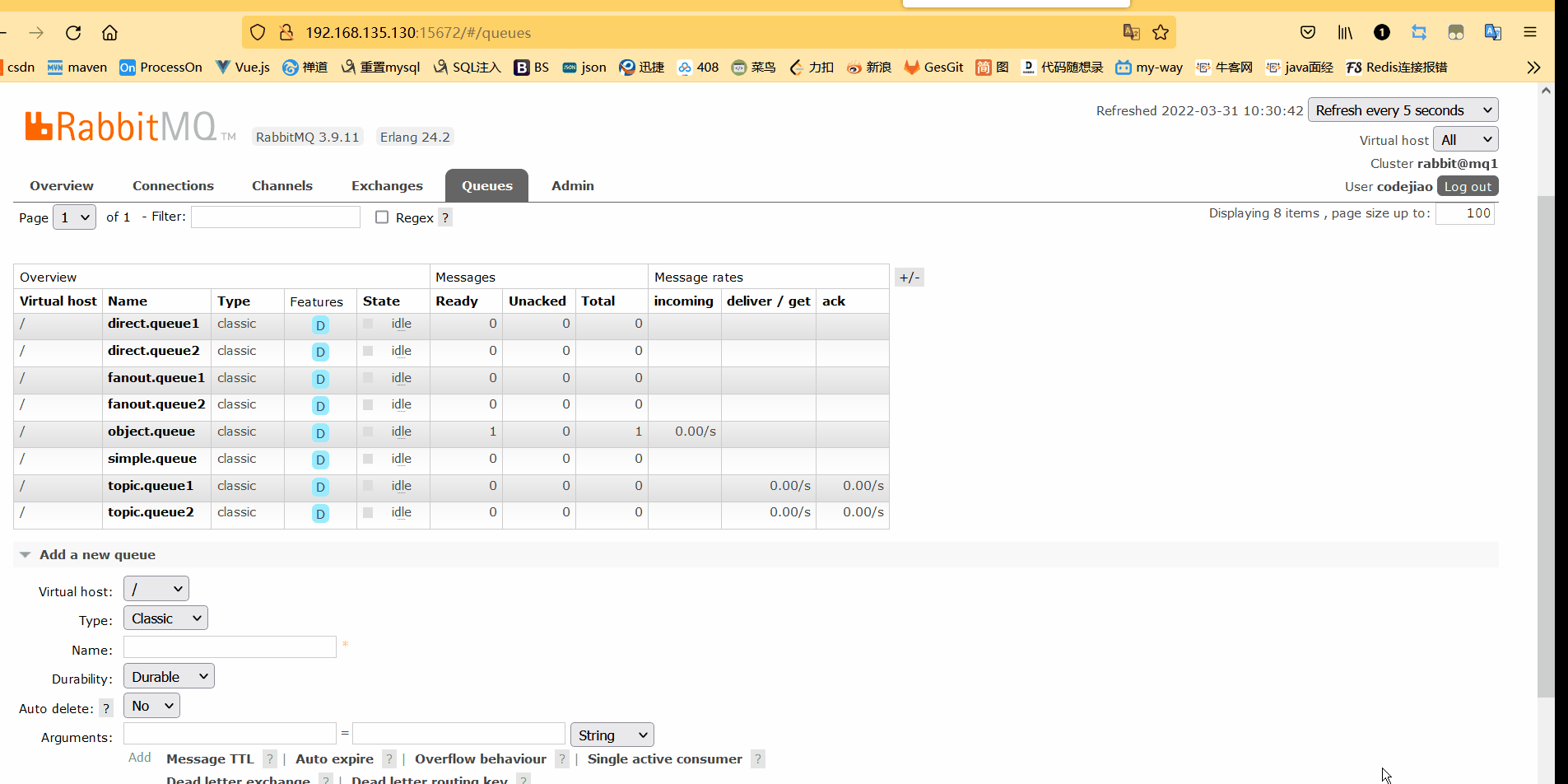Image resolution: width=1568 pixels, height=784 pixels.
Task: Open the ProcessOn bookmark
Action: point(161,68)
